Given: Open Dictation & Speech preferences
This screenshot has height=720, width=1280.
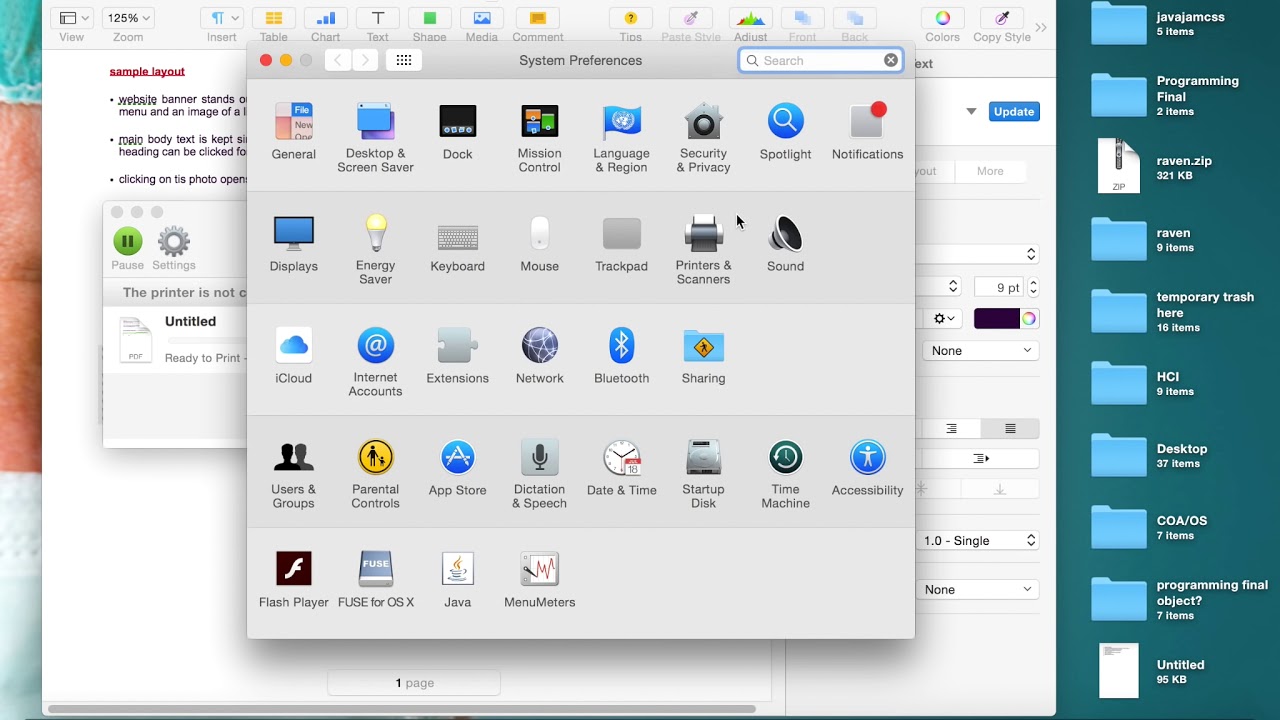Looking at the screenshot, I should [540, 473].
